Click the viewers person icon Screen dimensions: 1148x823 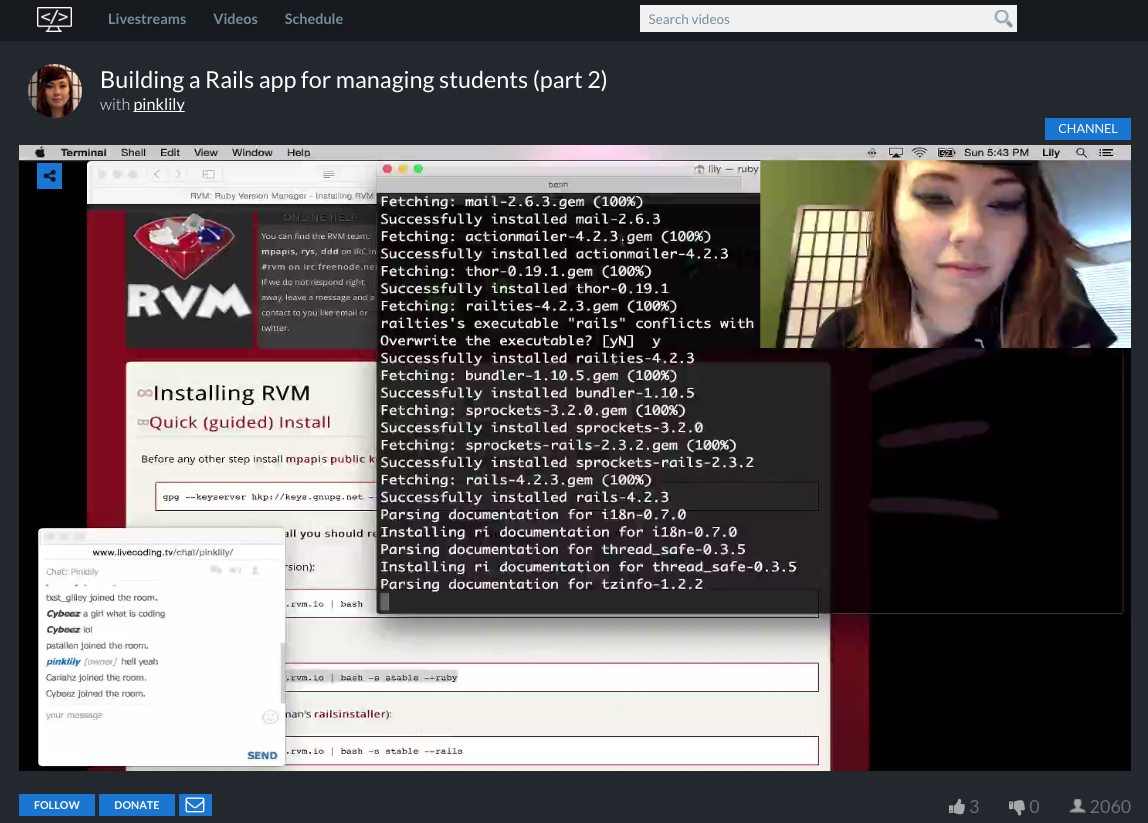pyautogui.click(x=1077, y=806)
